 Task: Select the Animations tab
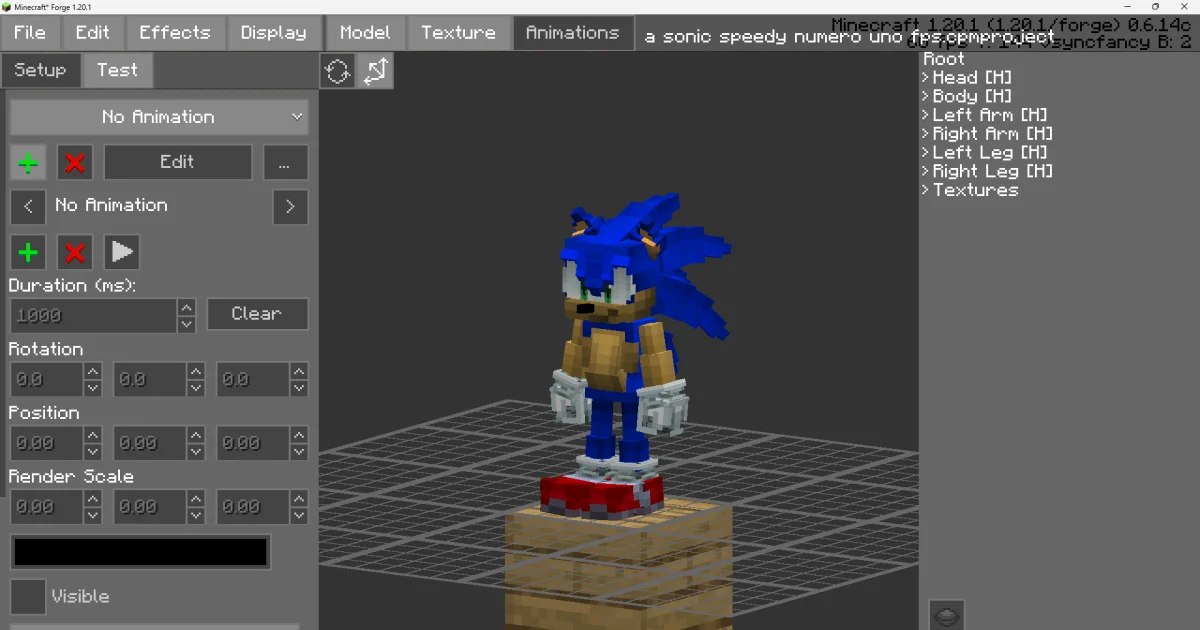[573, 33]
